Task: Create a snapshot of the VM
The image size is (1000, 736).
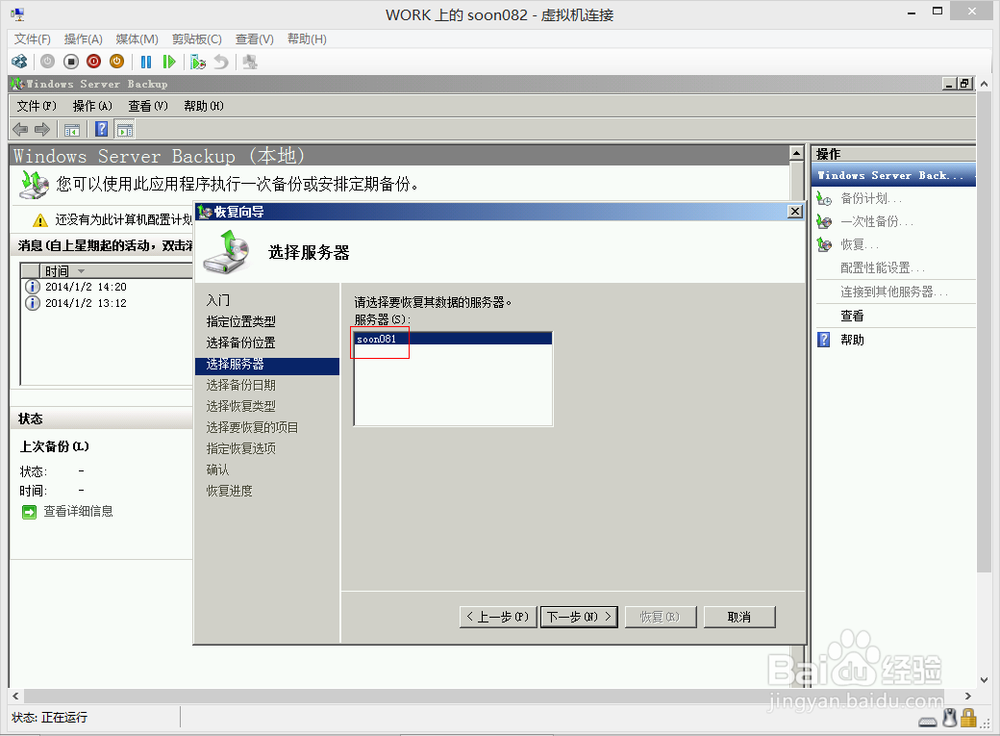Action: click(197, 61)
